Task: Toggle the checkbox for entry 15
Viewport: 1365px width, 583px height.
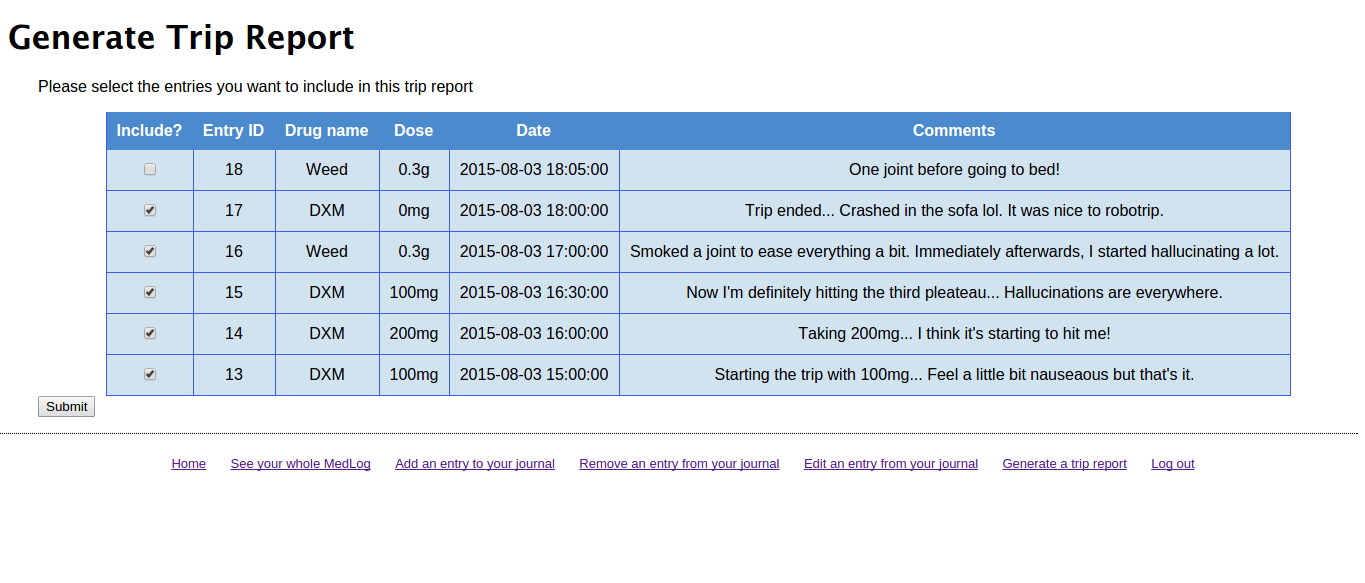Action: 150,293
